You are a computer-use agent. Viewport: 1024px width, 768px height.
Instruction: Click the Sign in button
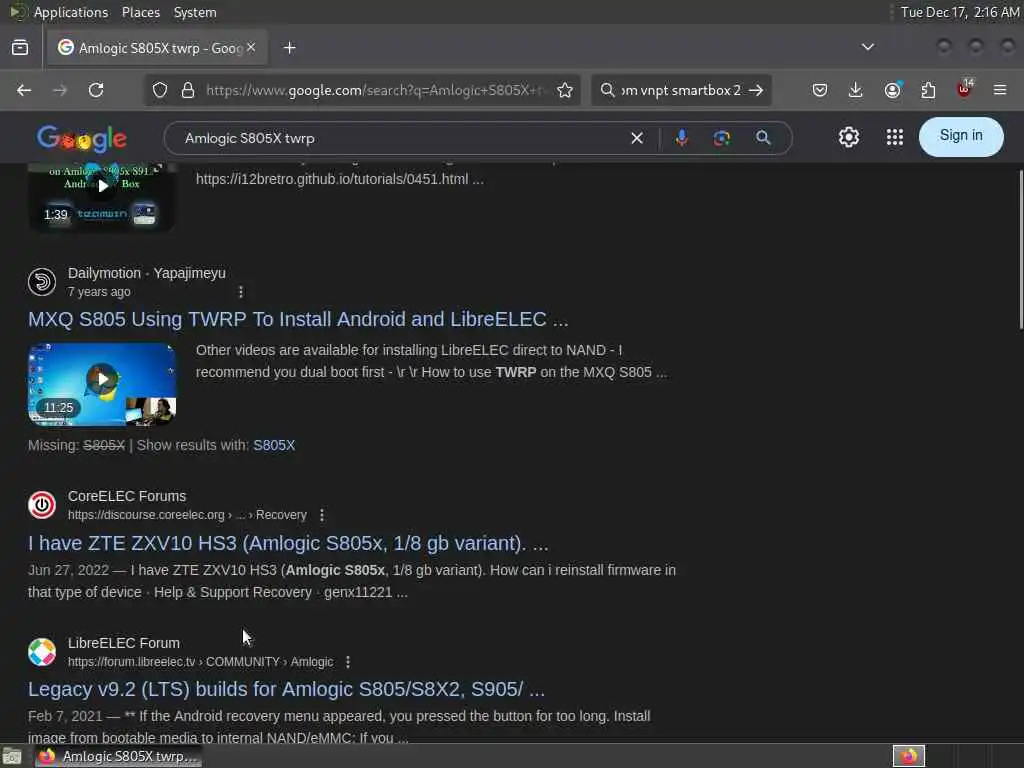coord(961,136)
